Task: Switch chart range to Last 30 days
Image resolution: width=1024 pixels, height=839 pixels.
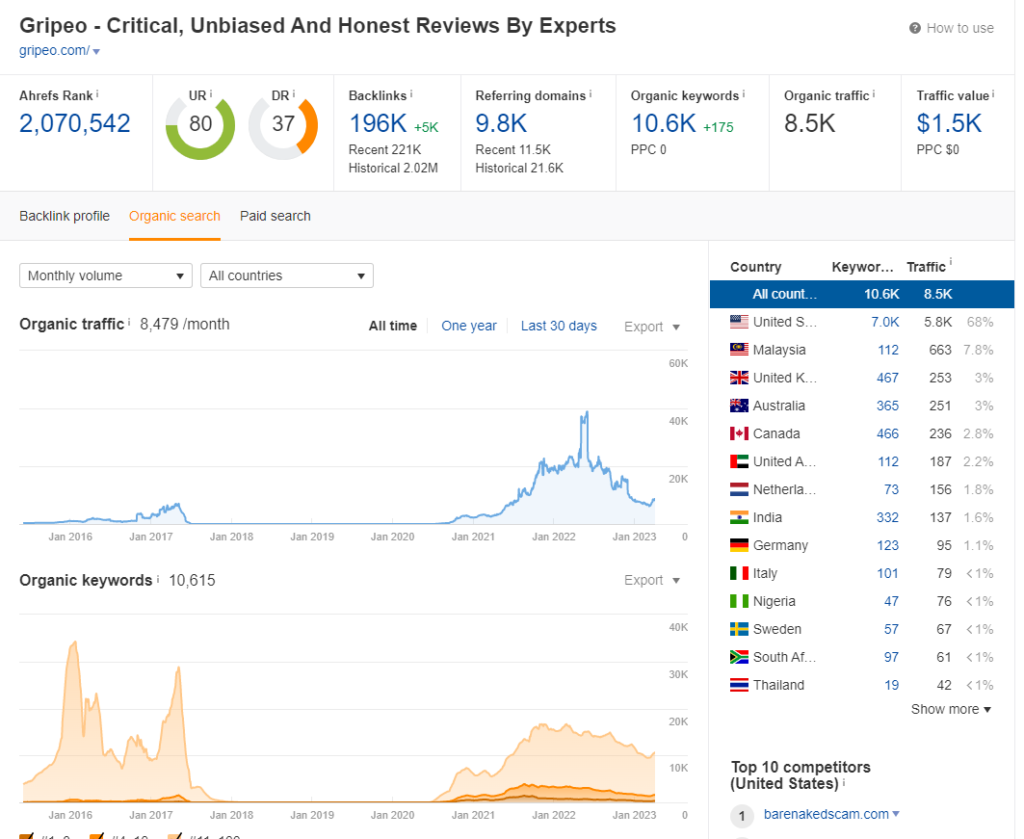Action: (x=558, y=326)
